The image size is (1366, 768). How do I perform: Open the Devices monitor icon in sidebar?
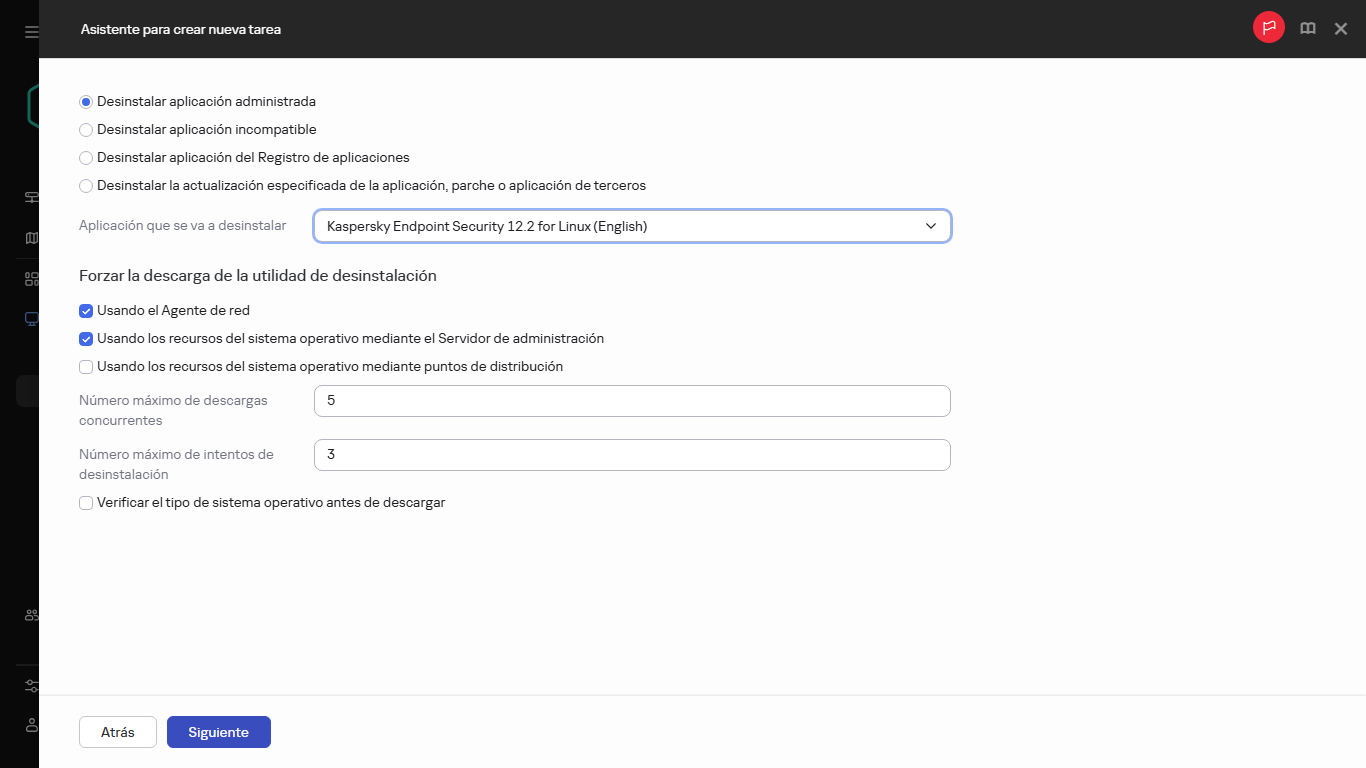pyautogui.click(x=30, y=318)
